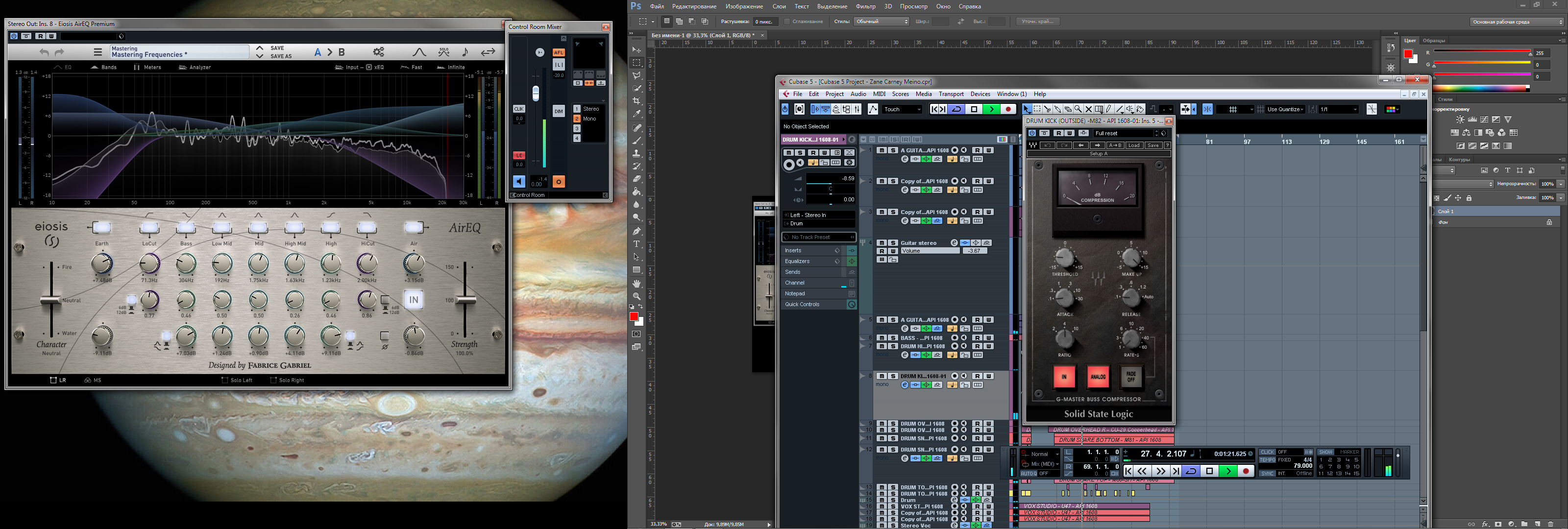
Task: Open the 1/1 quantize value dropdown
Action: point(1338,109)
